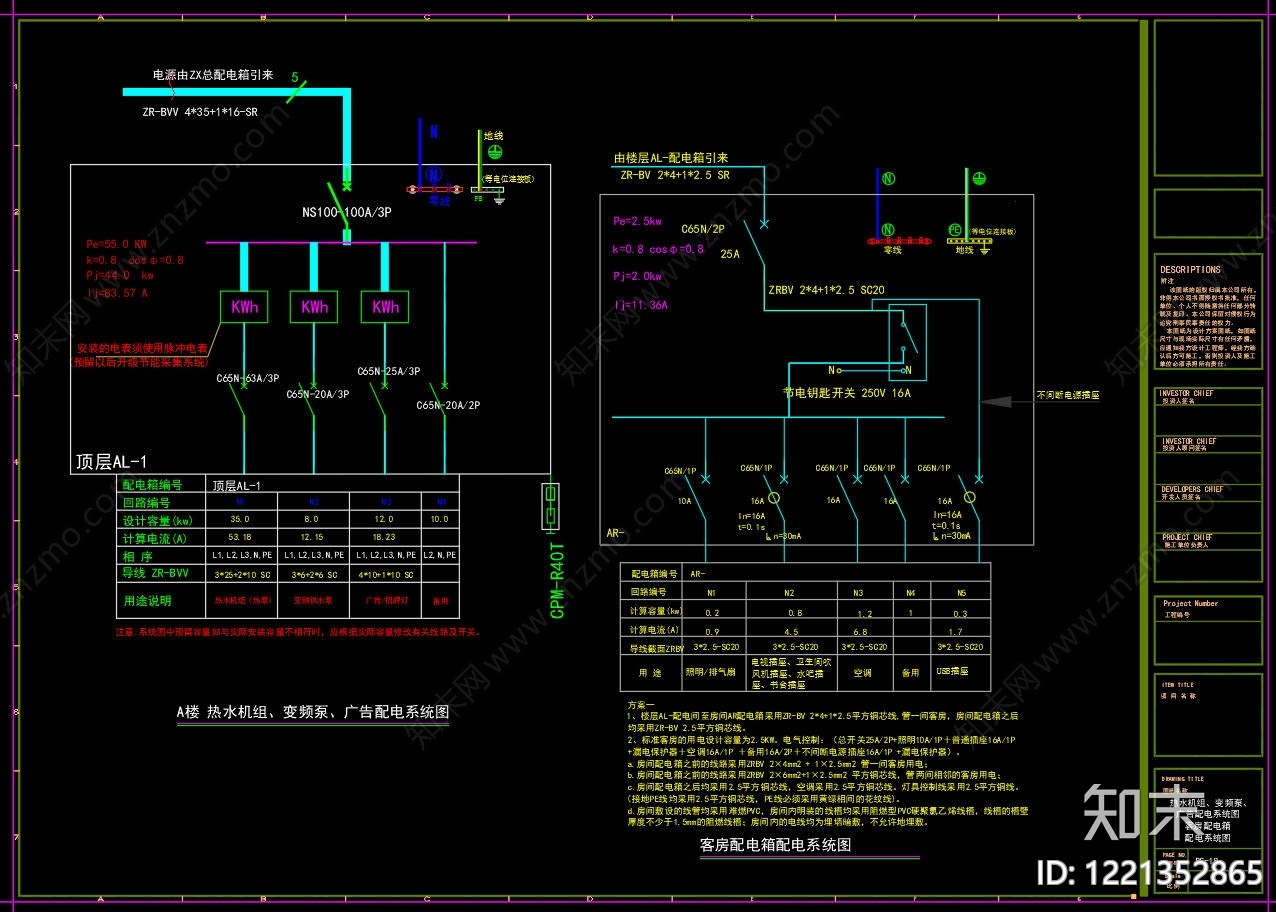Select the cable label 'ZR-BVV 4*35+1*16-SR'
Viewport: 1276px width, 912px height.
click(x=200, y=113)
